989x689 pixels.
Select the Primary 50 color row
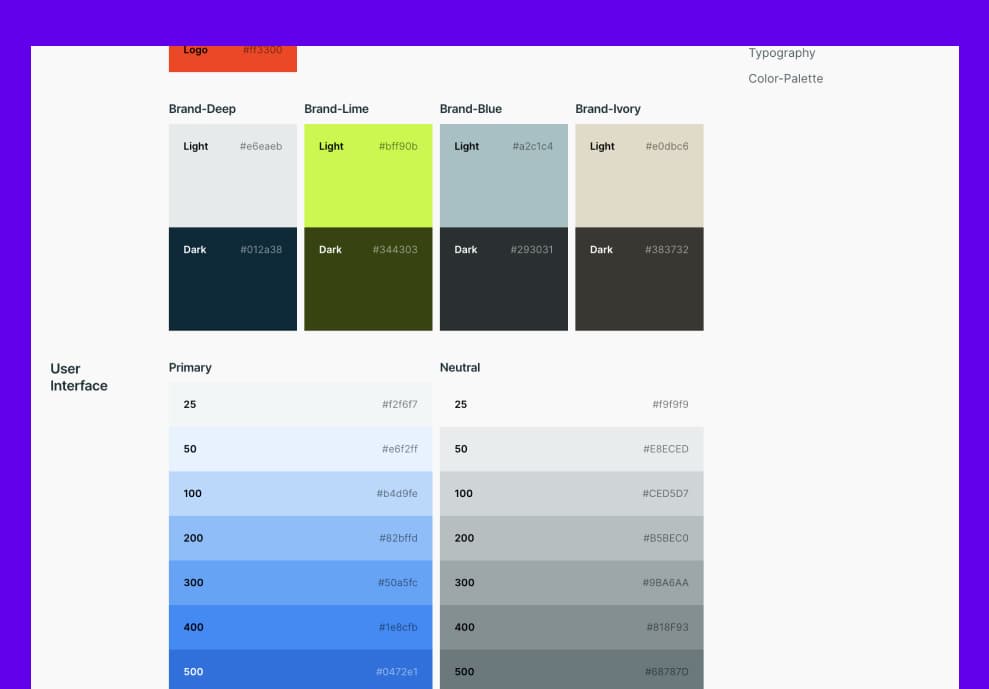300,449
